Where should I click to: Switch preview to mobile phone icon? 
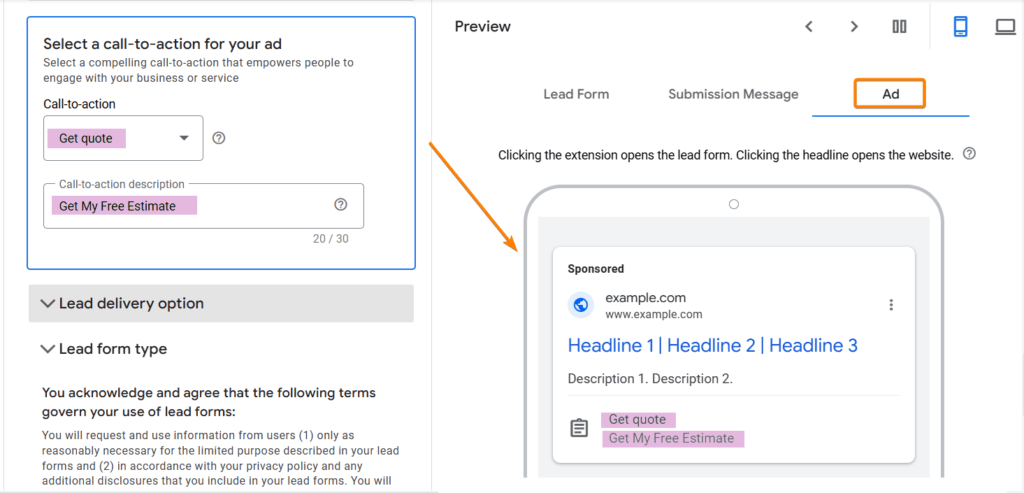tap(960, 27)
